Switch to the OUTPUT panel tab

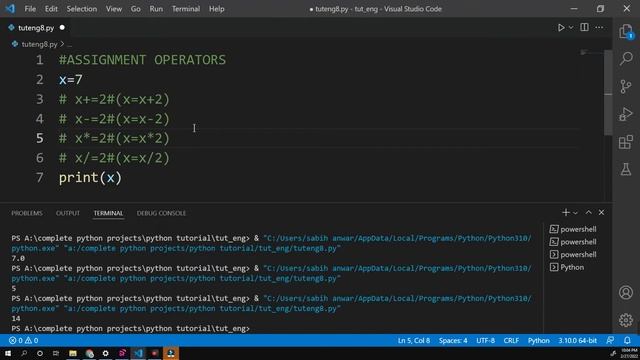coord(68,213)
